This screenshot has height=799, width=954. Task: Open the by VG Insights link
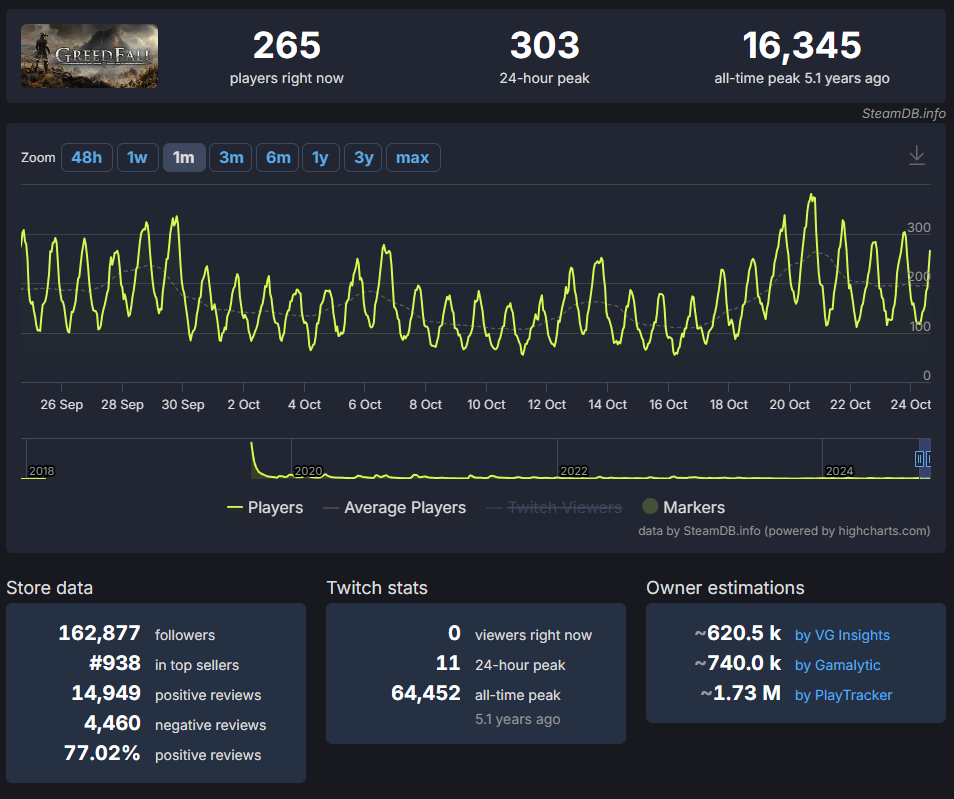coord(842,635)
